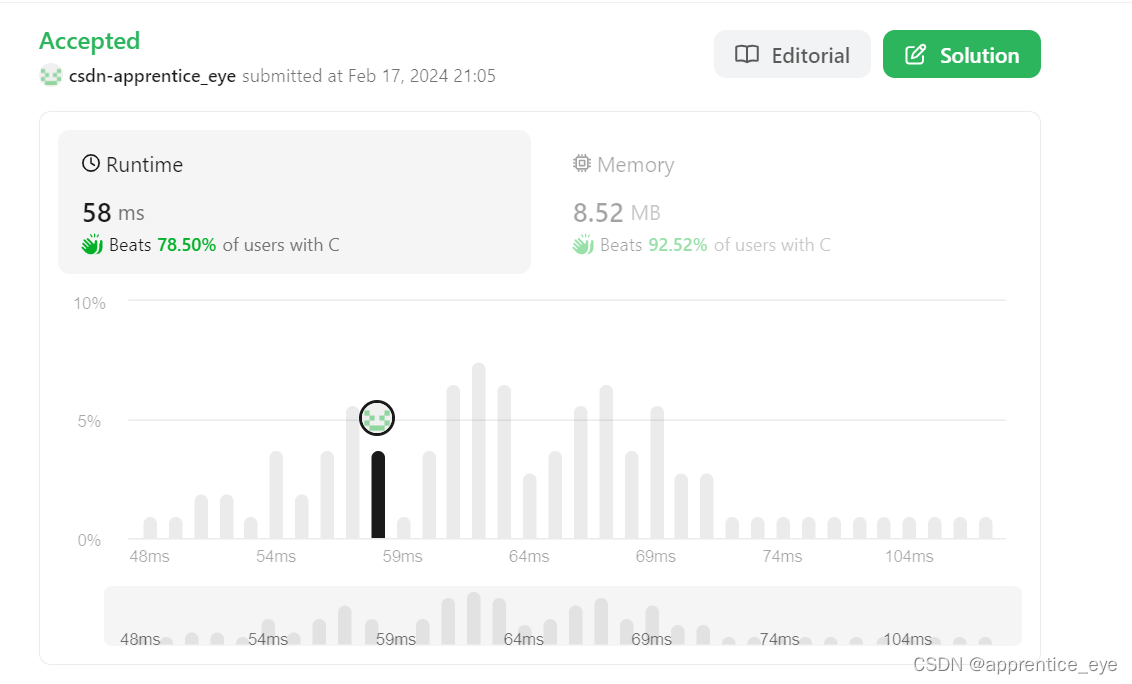
Task: Open the Editorial button
Action: pos(792,54)
